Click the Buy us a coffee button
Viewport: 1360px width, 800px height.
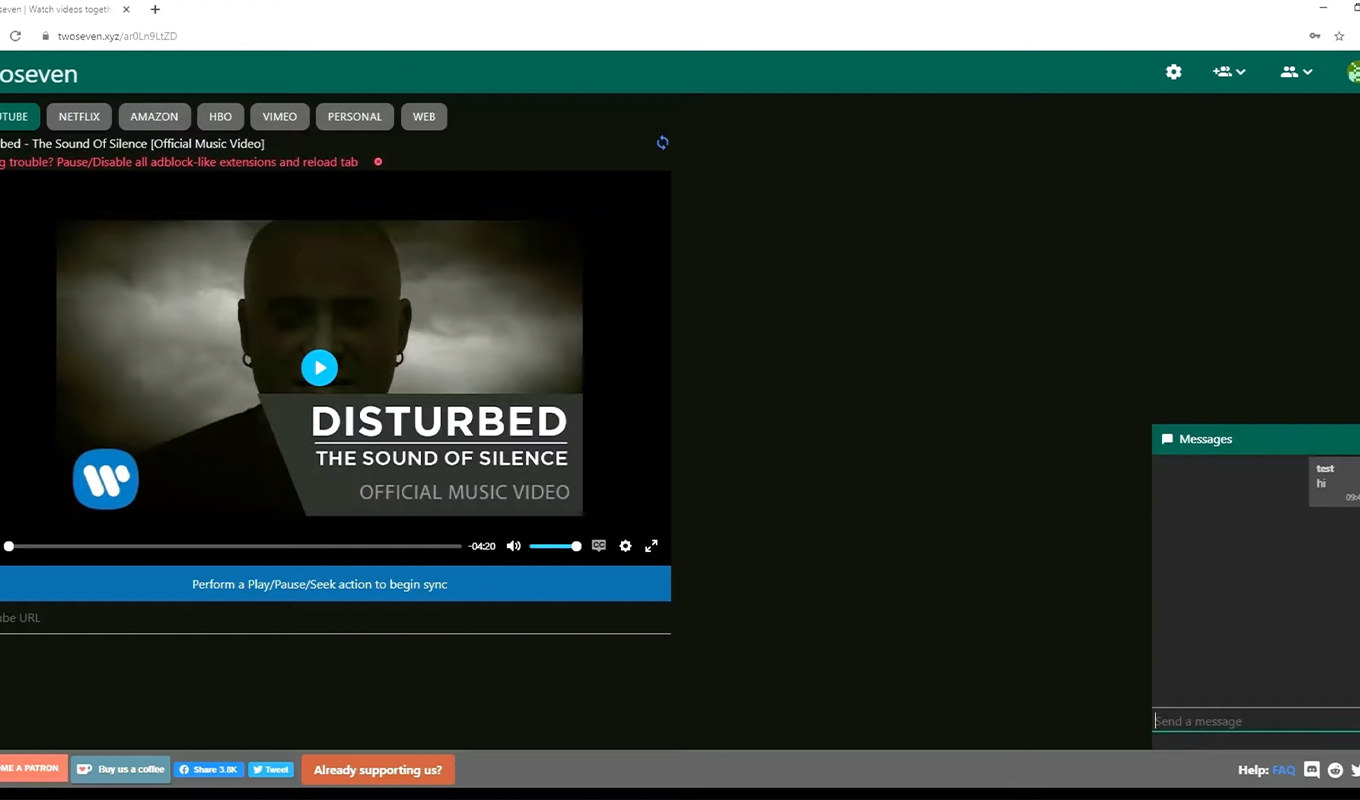click(121, 769)
